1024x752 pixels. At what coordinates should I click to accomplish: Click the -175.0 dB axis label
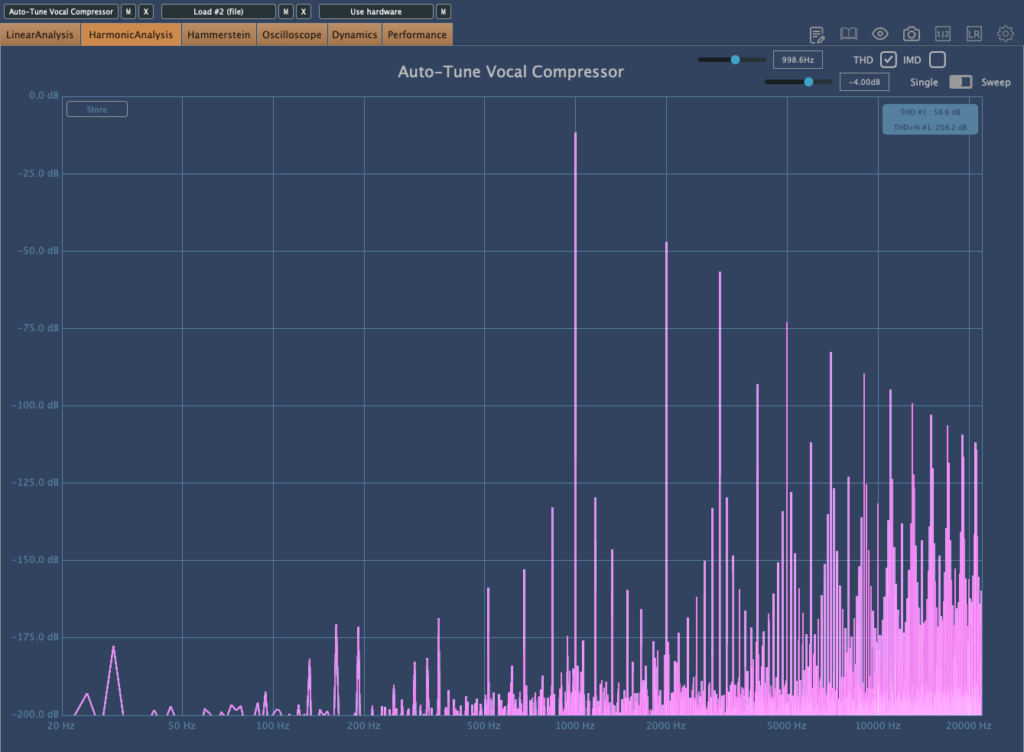click(x=35, y=637)
